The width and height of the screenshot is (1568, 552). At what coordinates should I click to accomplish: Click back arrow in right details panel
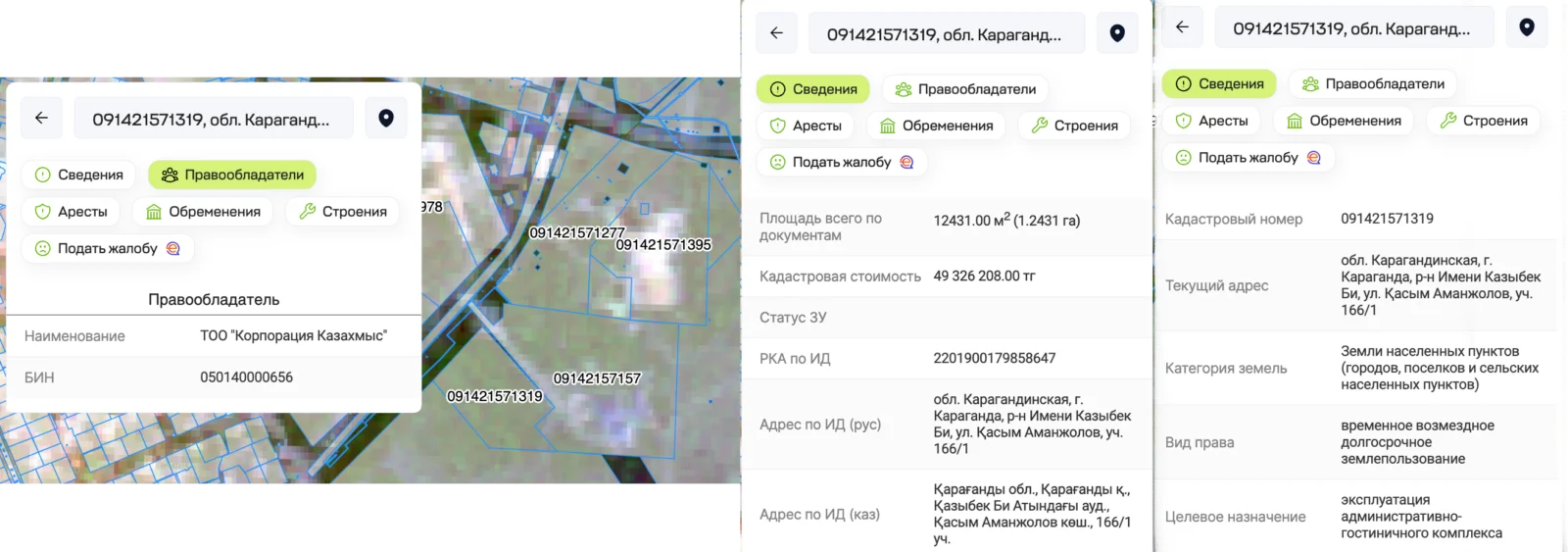[1182, 27]
